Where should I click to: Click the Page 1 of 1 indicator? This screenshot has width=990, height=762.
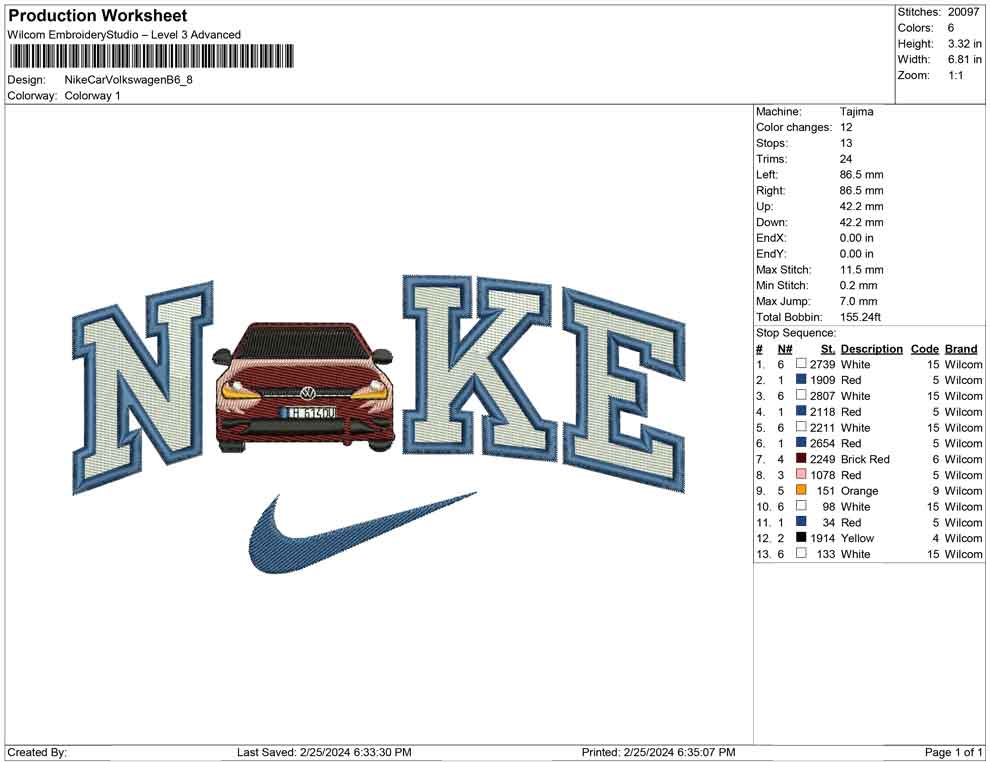point(953,752)
